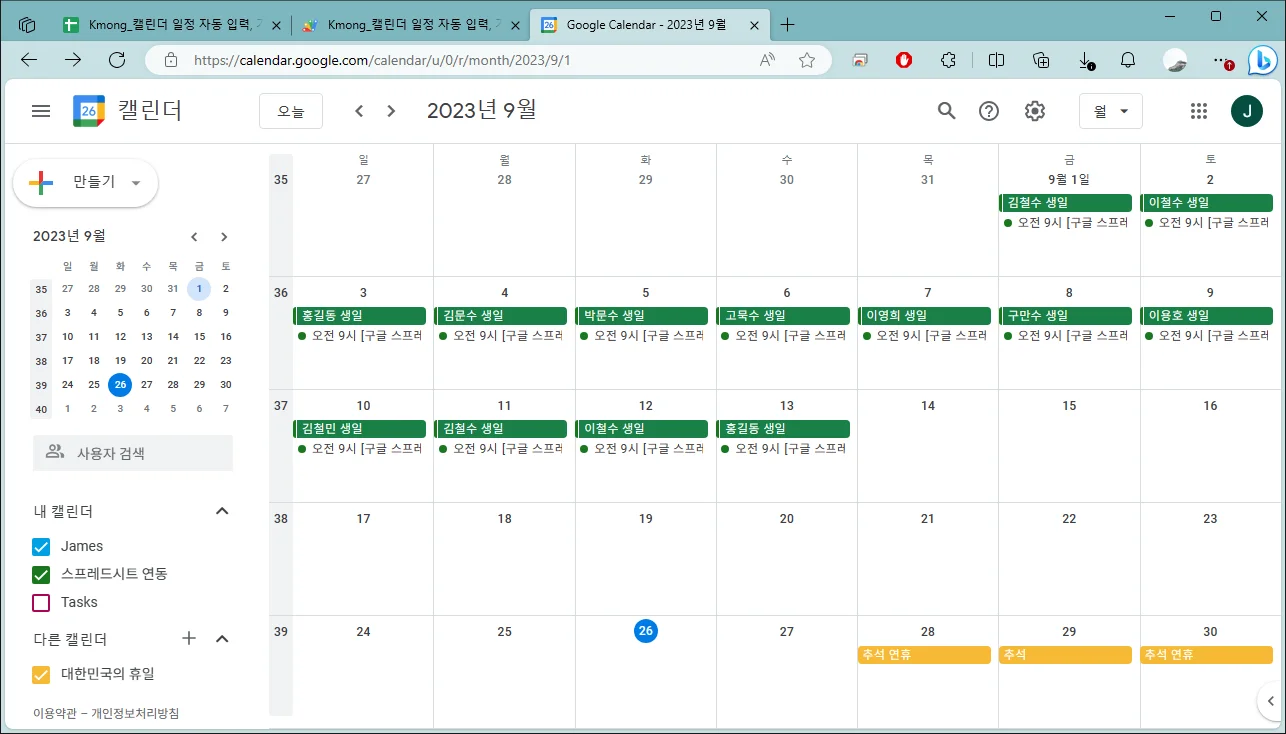This screenshot has width=1286, height=734.
Task: Open the browser profile avatar
Action: point(1175,60)
